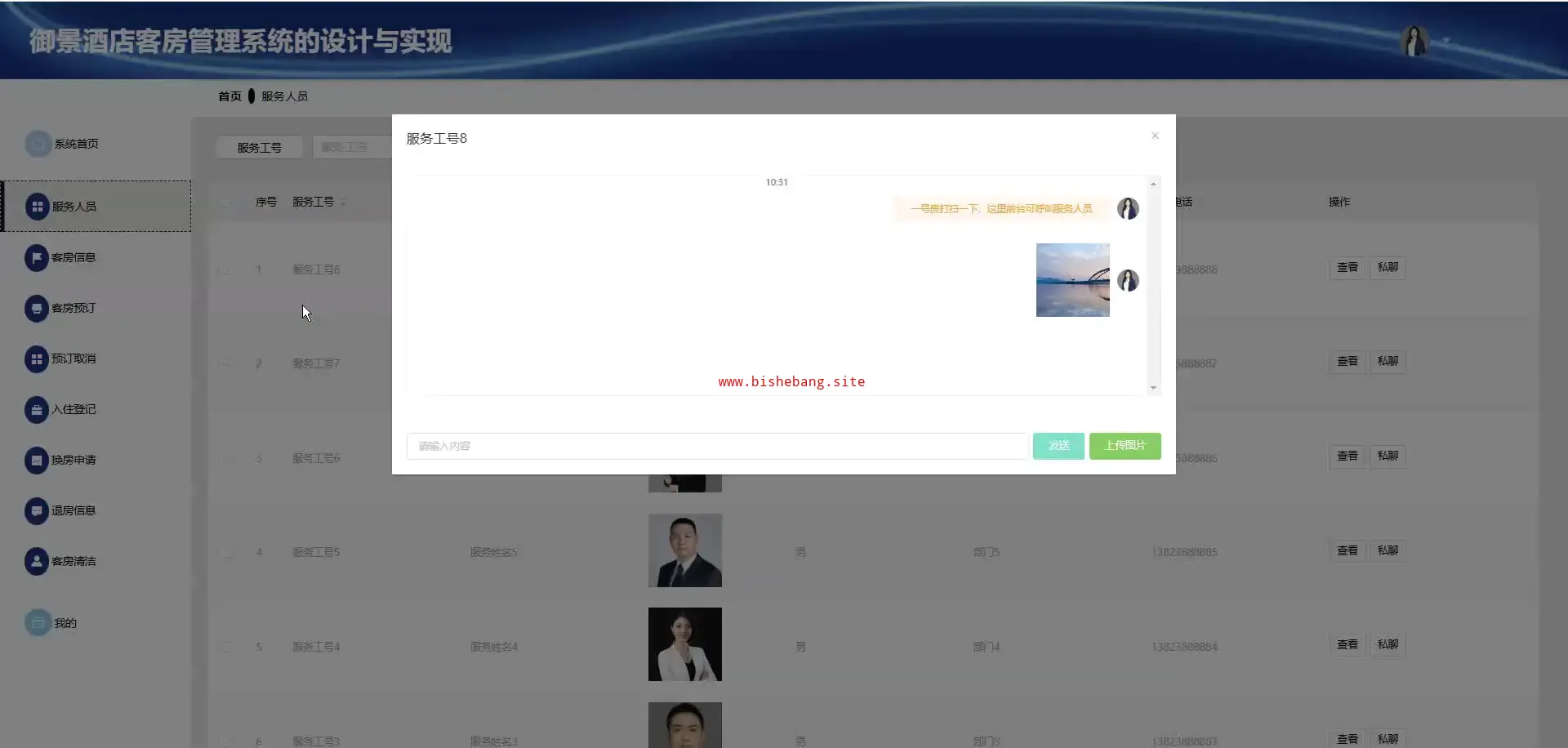Open 客房信息 menu item
Viewport: 1568px width, 748px height.
pyautogui.click(x=96, y=257)
